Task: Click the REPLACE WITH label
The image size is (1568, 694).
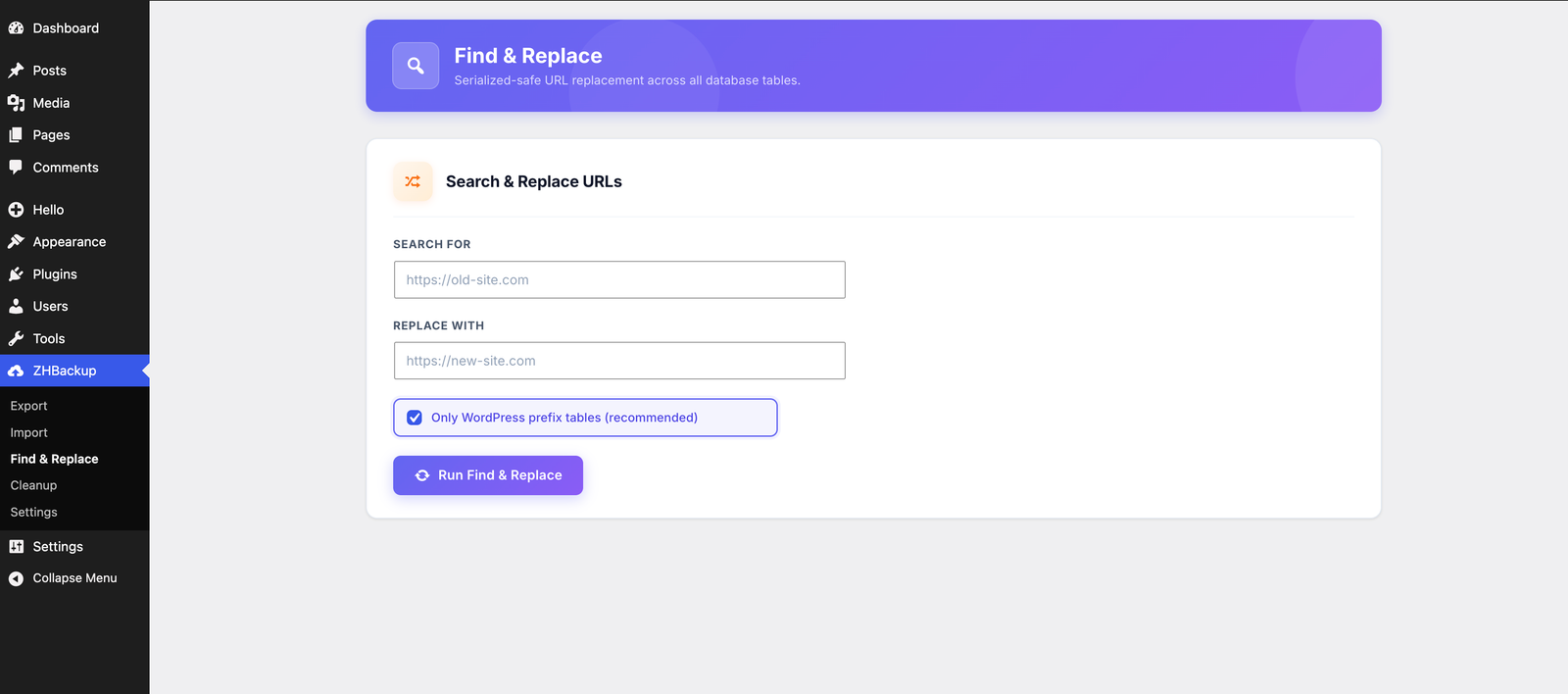Action: [439, 325]
